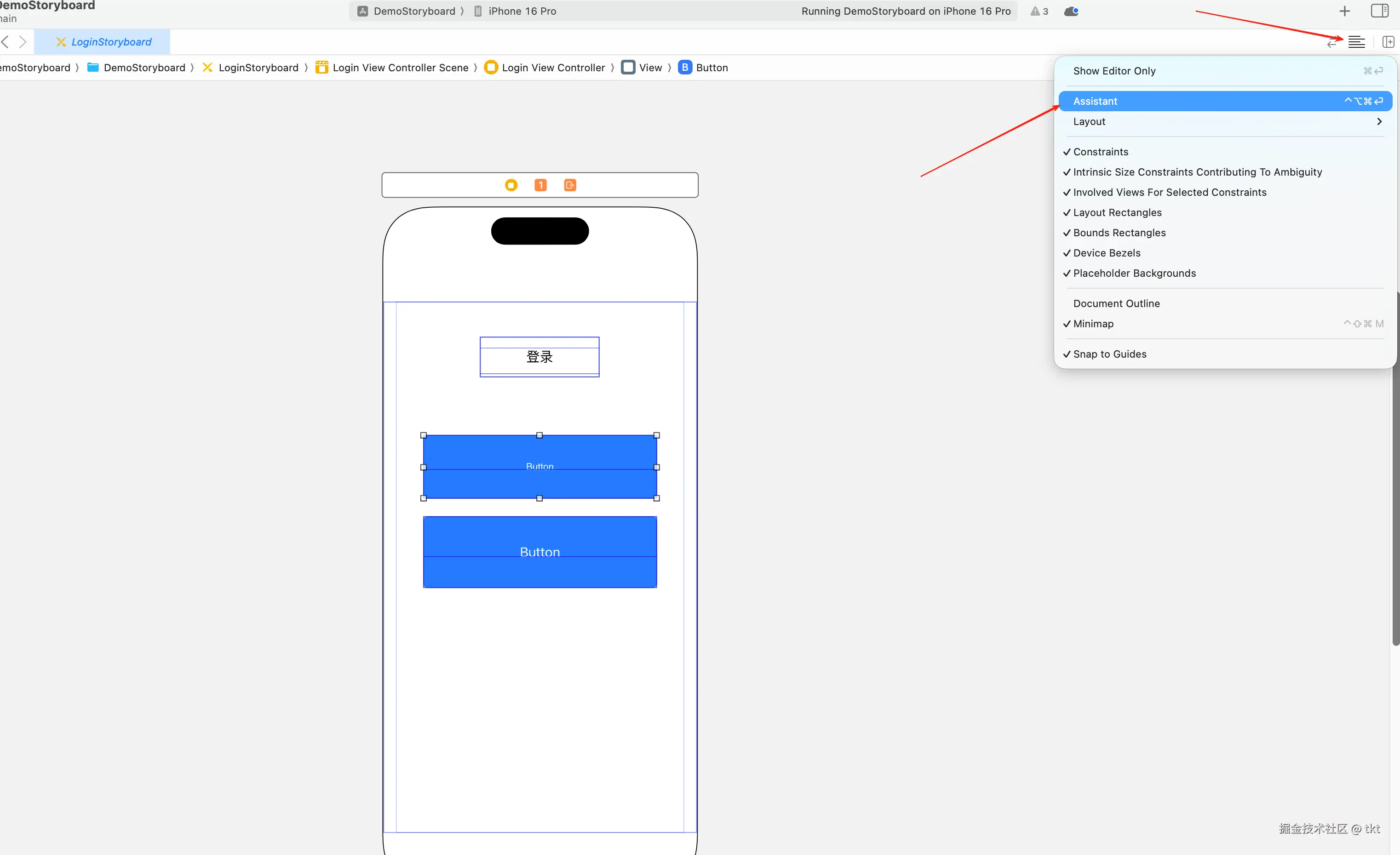Image resolution: width=1400 pixels, height=855 pixels.
Task: Click the plus library button
Action: [x=1344, y=11]
